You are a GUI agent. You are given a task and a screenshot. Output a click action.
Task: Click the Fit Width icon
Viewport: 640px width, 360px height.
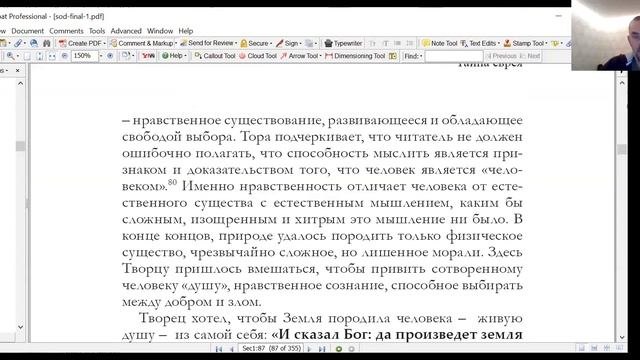(52, 56)
